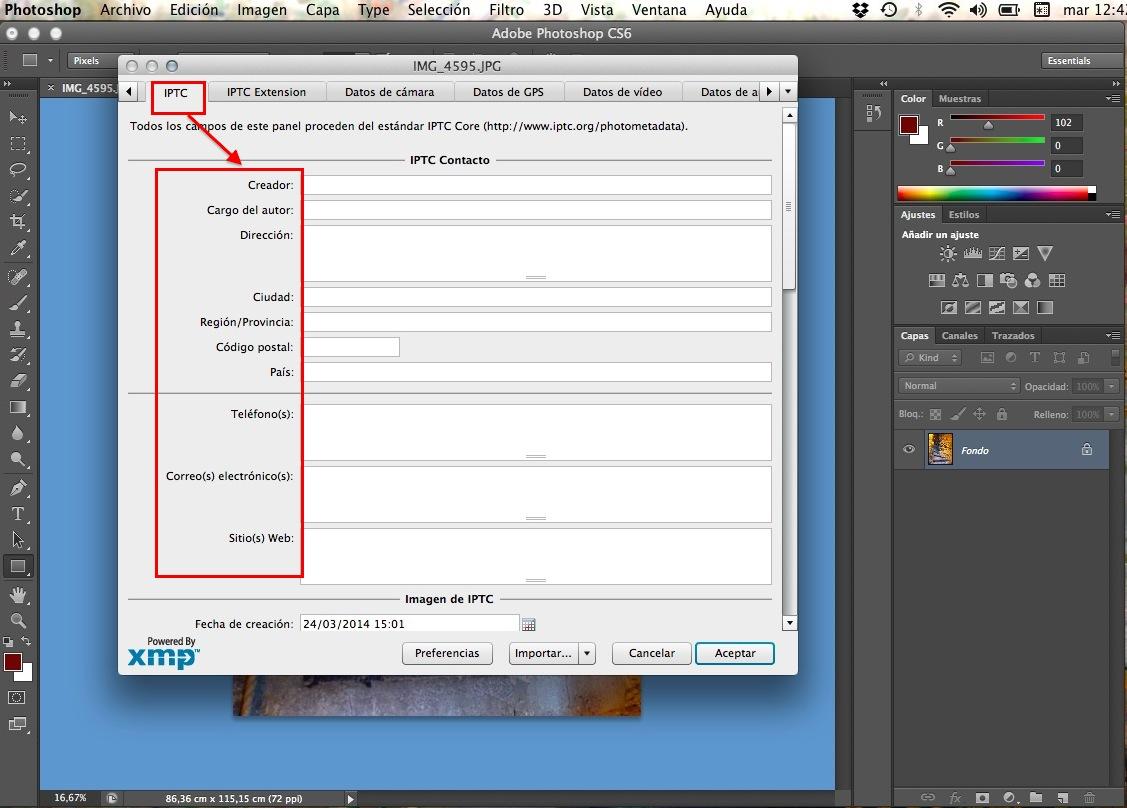
Task: Select the Hand tool
Action: (18, 594)
